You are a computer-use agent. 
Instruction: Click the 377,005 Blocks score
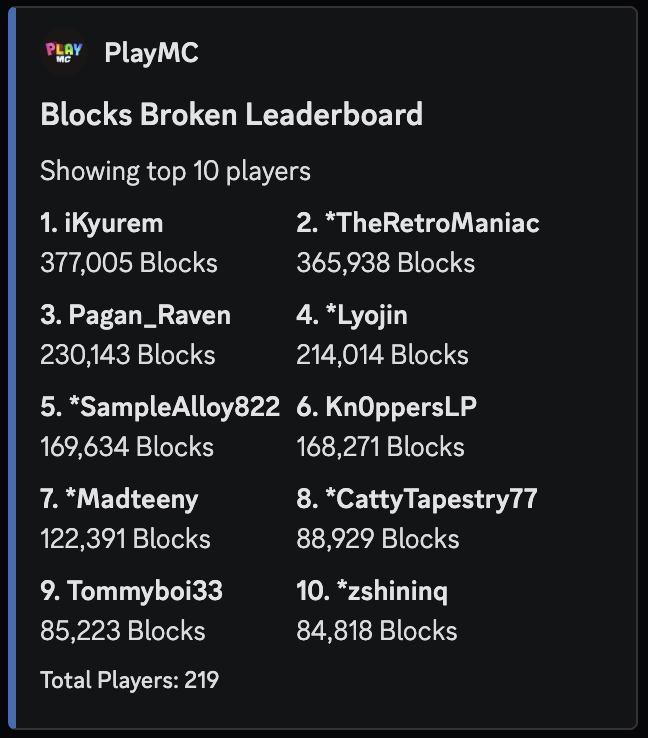pos(129,263)
